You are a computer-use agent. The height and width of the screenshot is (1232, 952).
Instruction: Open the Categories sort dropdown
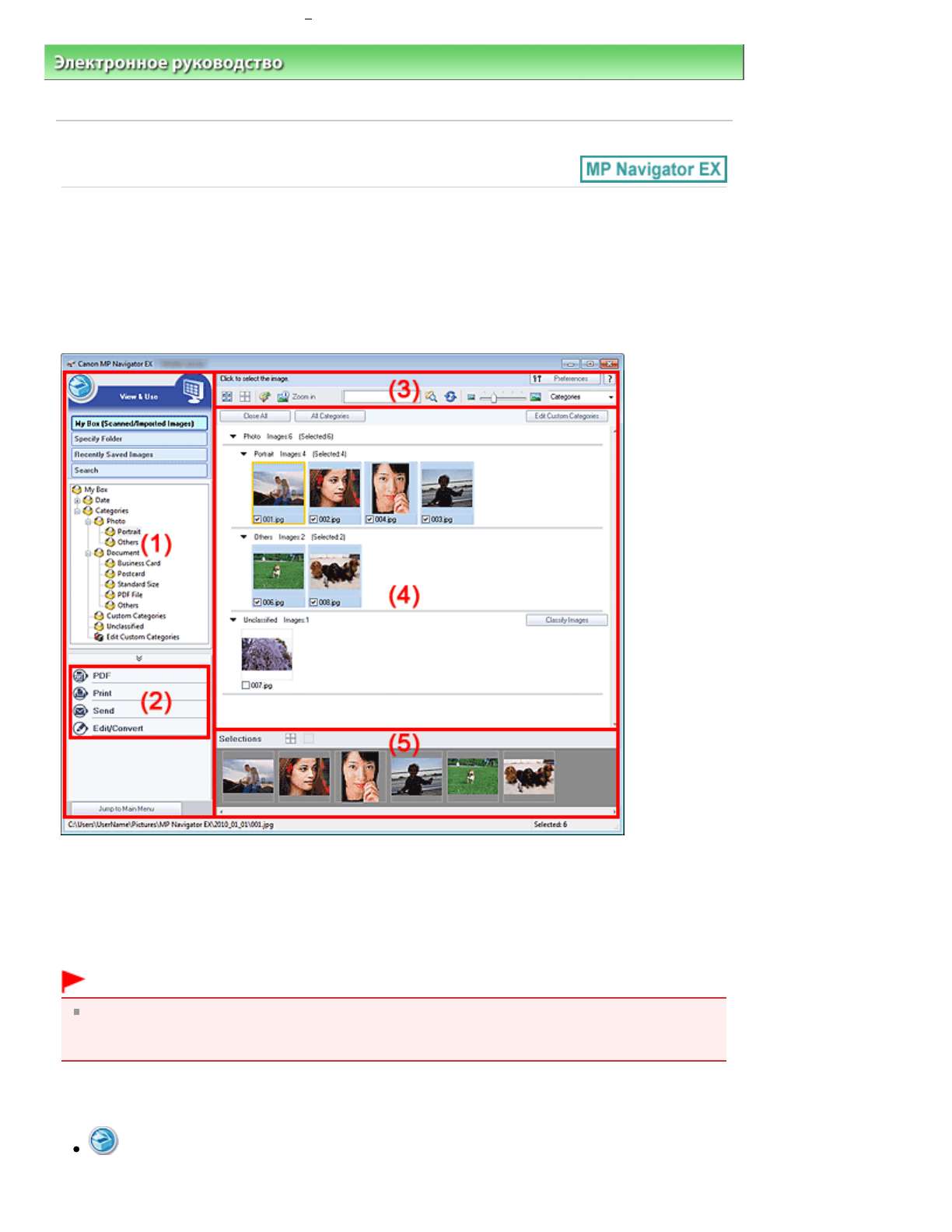pos(581,397)
